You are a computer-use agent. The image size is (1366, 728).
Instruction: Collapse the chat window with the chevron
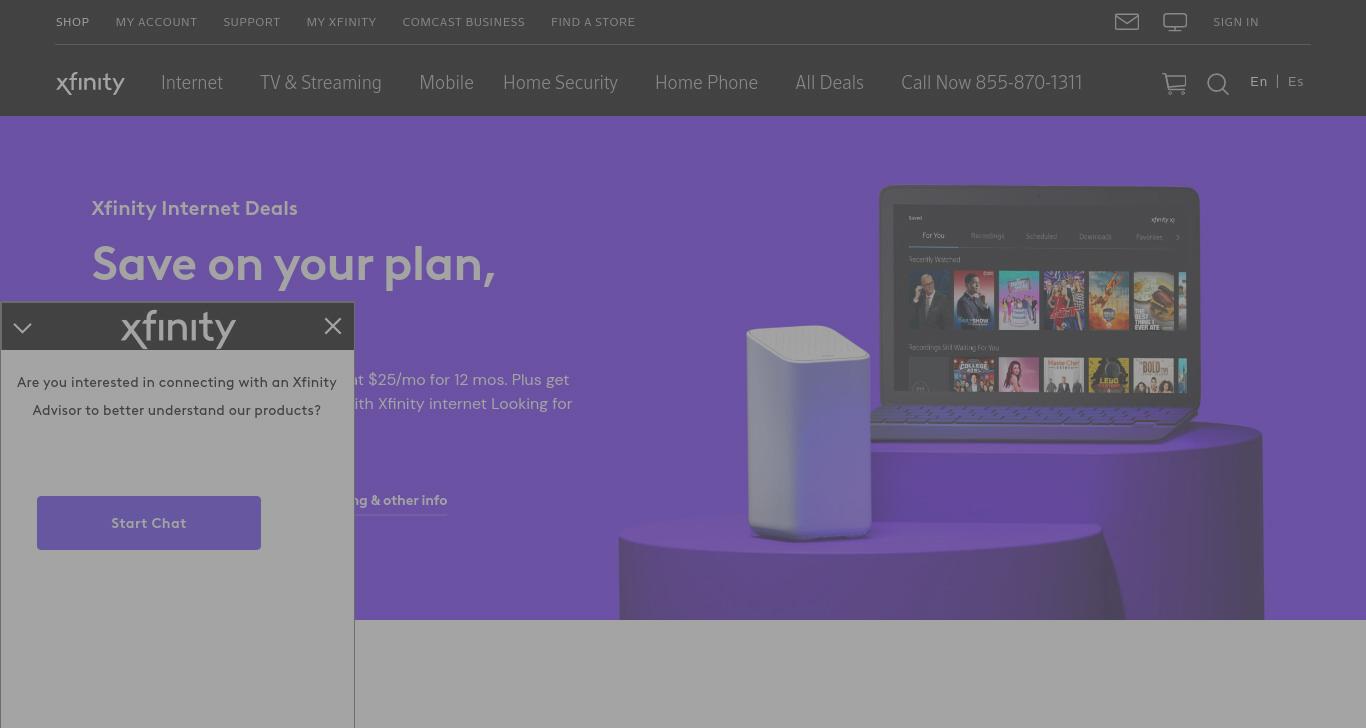(23, 328)
